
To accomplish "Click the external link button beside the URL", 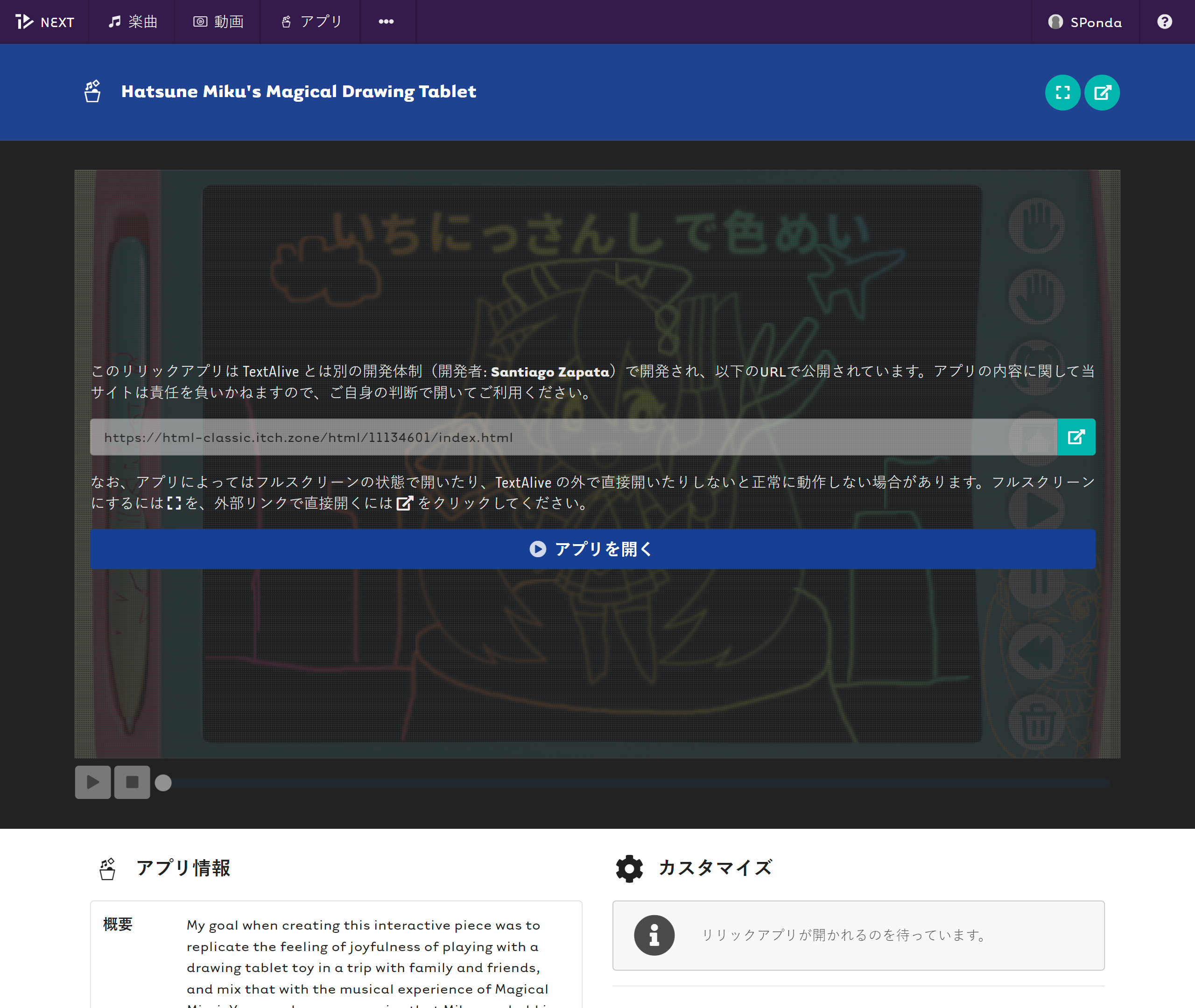I will (1076, 437).
